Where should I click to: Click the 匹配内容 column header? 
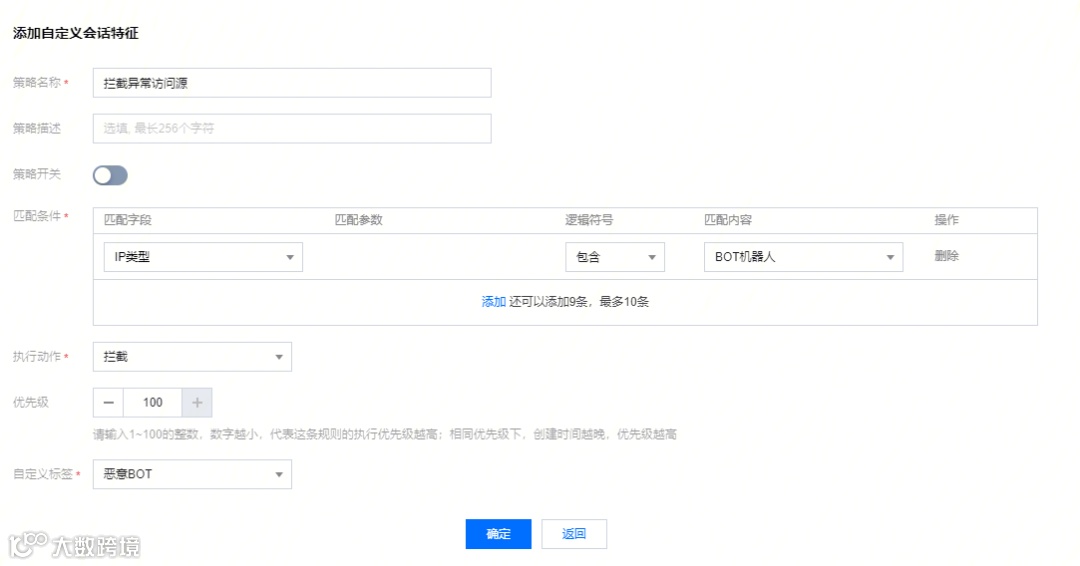click(728, 220)
